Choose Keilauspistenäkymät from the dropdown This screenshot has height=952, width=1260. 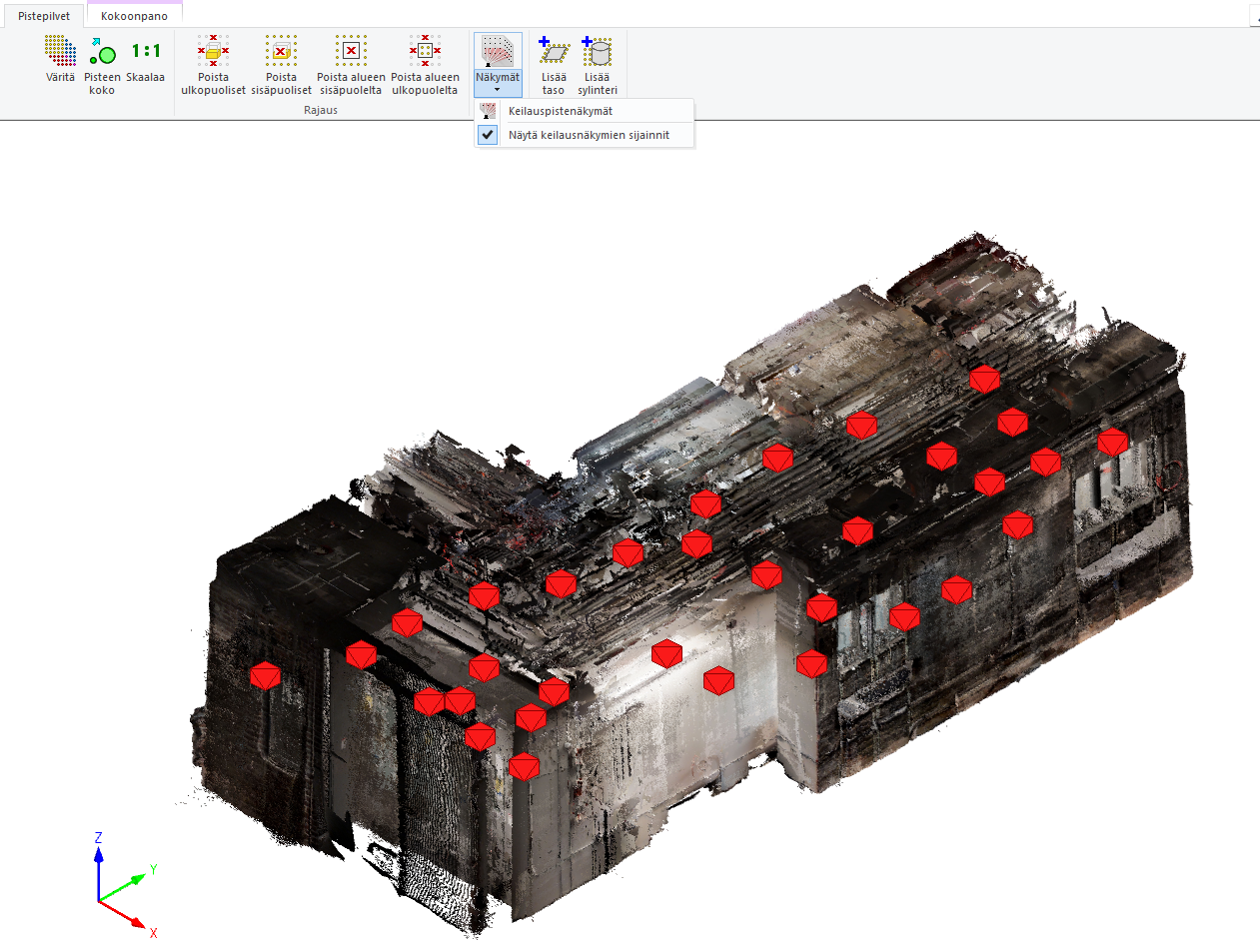pos(561,111)
